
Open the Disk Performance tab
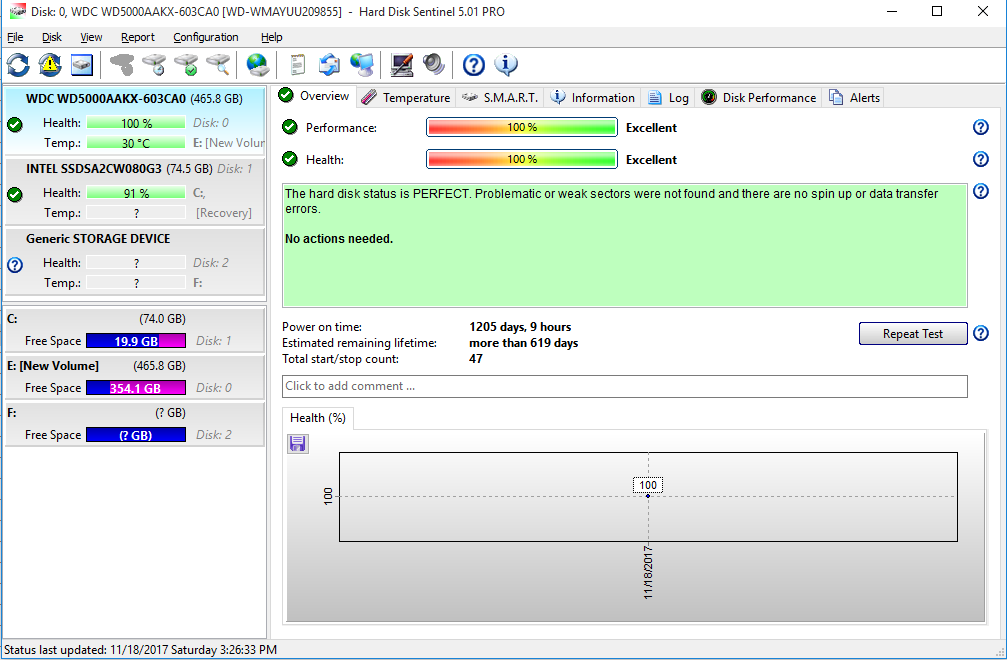click(759, 97)
